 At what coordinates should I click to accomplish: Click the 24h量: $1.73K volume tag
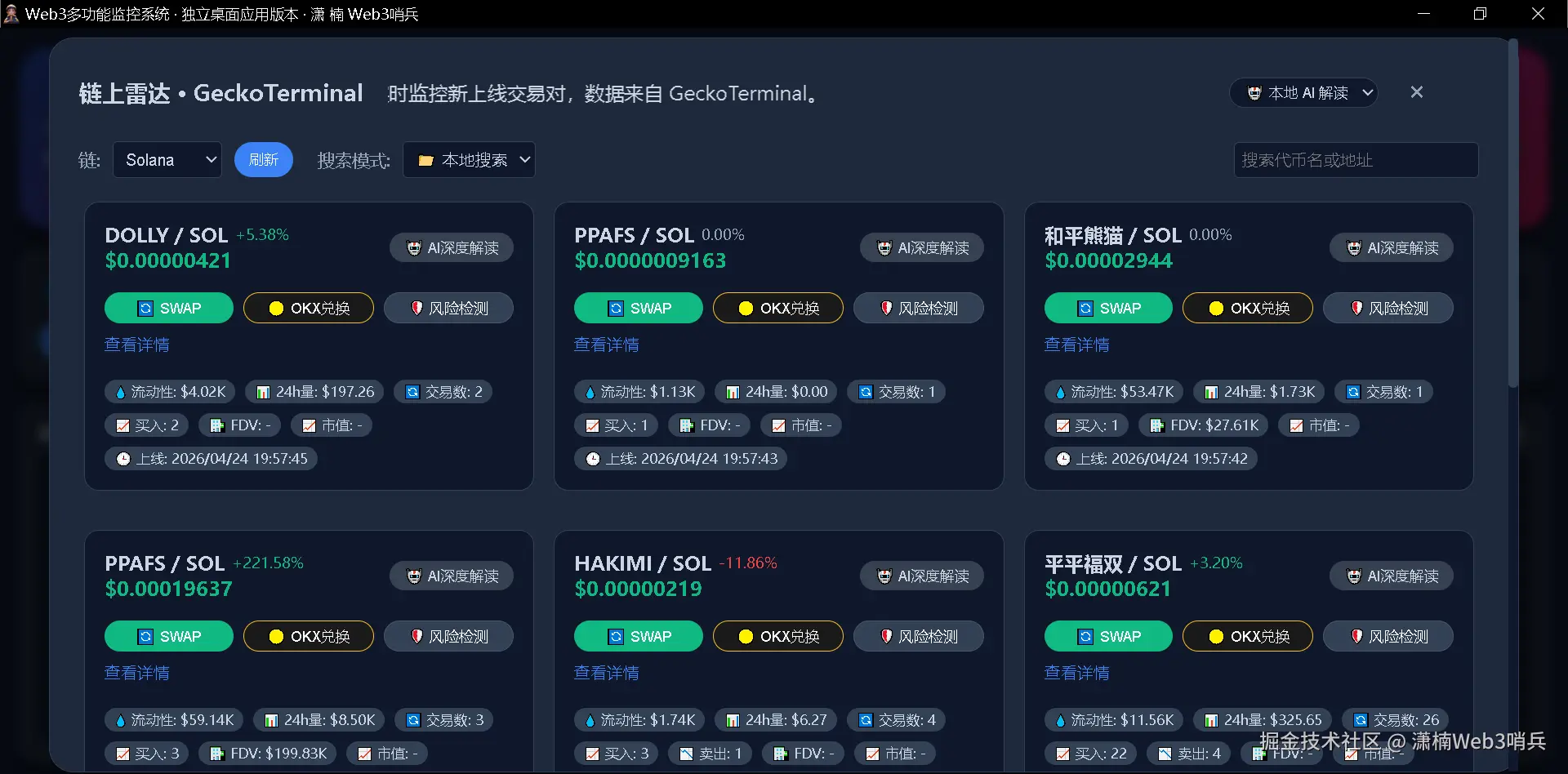[1258, 393]
